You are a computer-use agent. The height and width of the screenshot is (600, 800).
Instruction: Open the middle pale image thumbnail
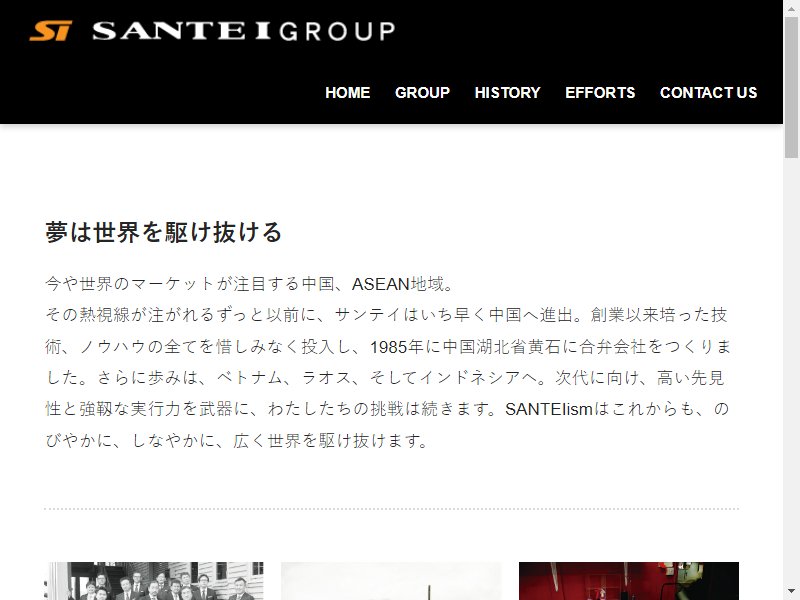coord(391,581)
